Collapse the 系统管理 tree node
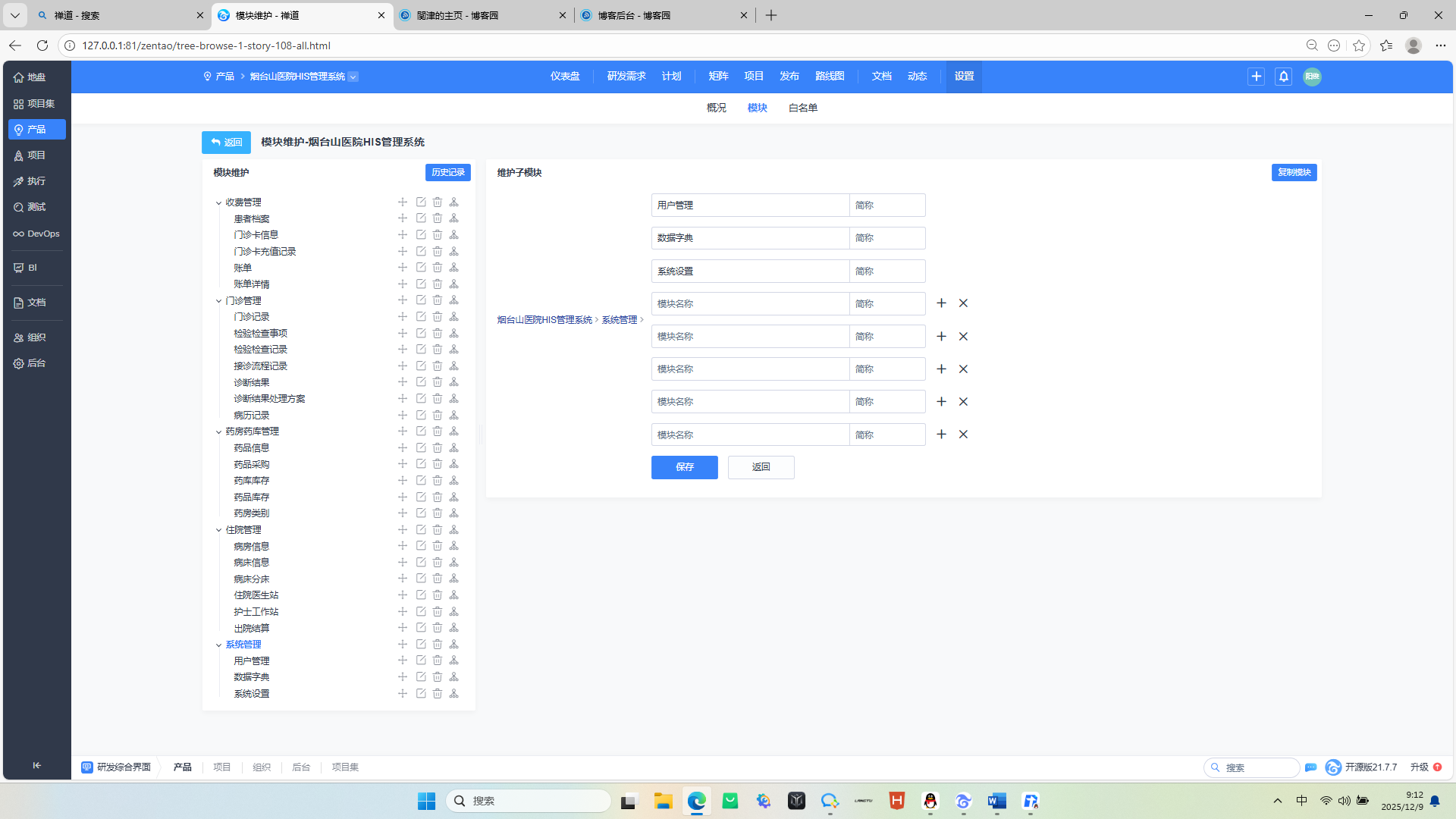 click(x=218, y=645)
